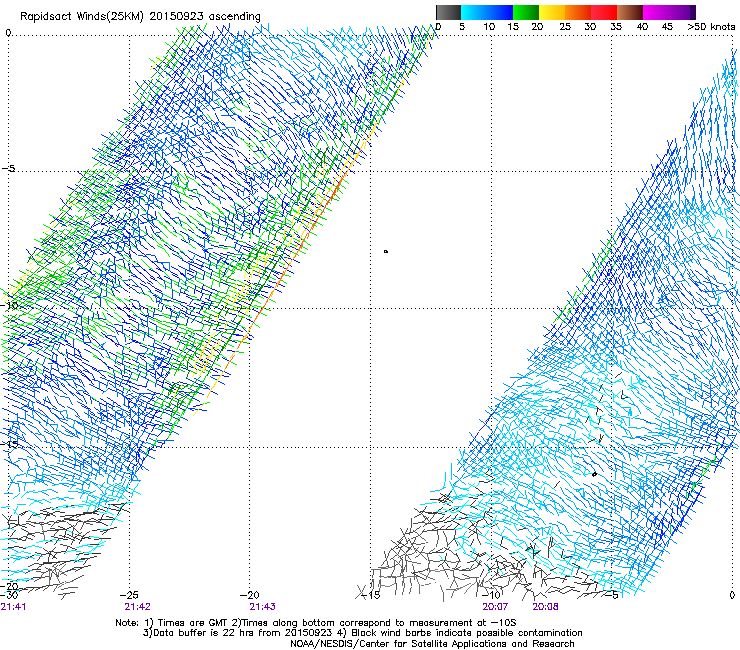The width and height of the screenshot is (740, 650).
Task: Click the small island marker near 8°S, 14°W
Action: coord(386,252)
